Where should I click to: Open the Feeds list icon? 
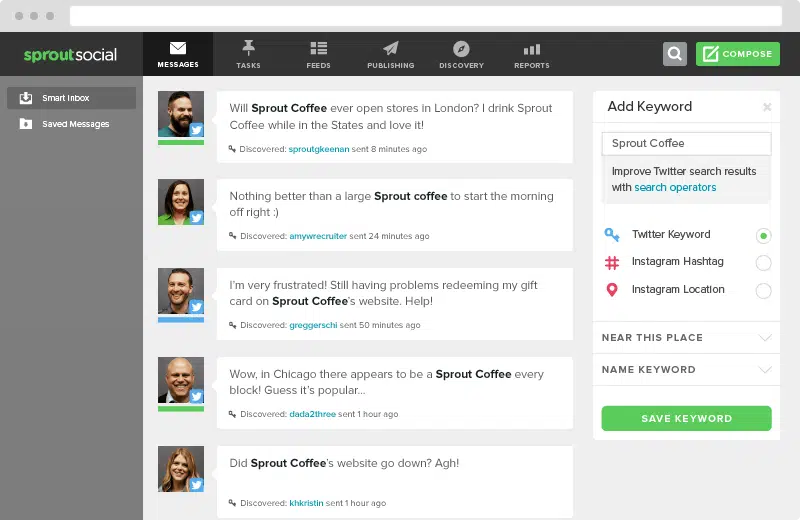pyautogui.click(x=318, y=49)
